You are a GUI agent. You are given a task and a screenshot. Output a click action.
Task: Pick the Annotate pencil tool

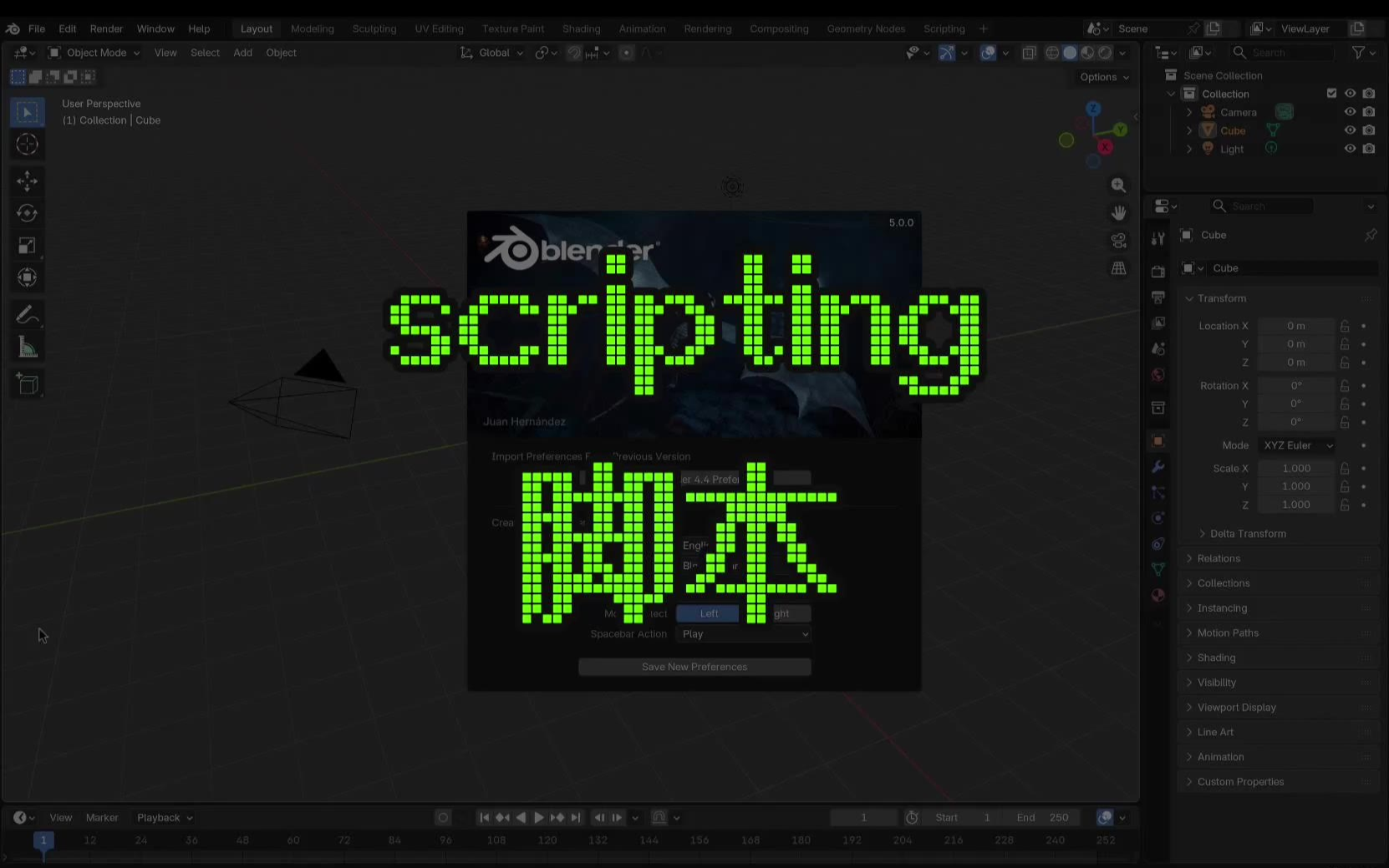[x=27, y=315]
